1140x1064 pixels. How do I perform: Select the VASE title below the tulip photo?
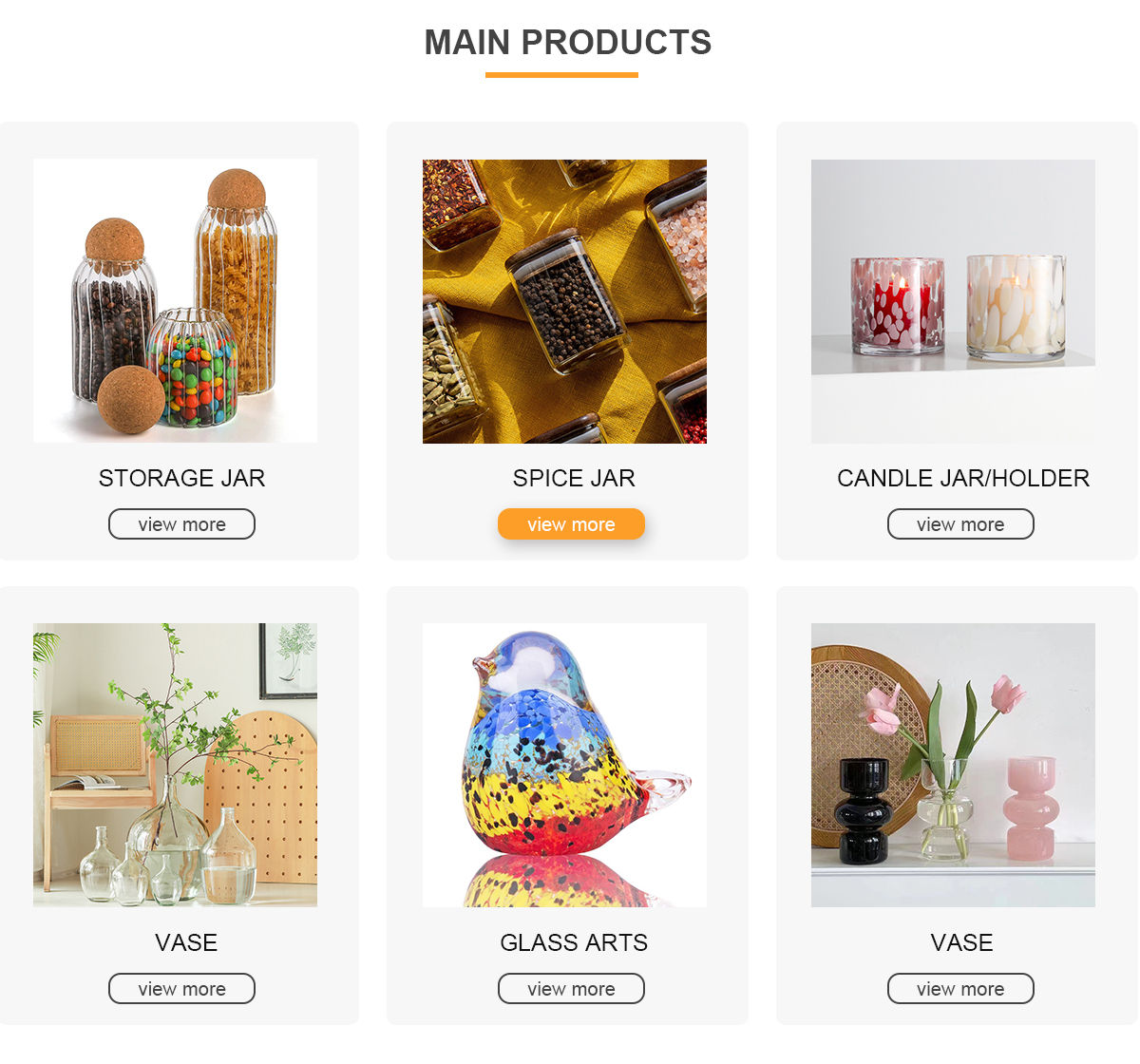962,942
